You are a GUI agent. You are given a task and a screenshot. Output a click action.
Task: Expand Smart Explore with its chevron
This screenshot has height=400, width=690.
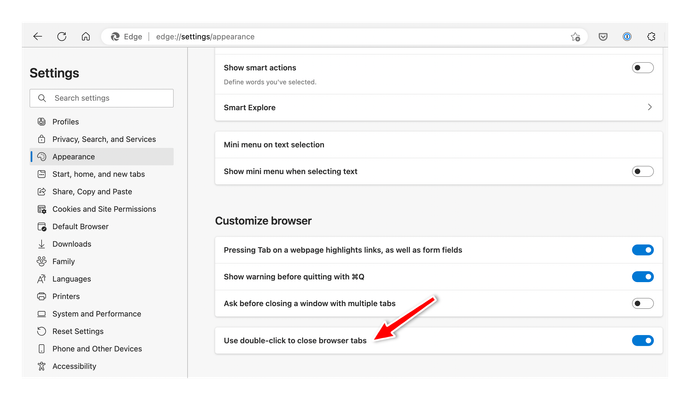pos(650,107)
